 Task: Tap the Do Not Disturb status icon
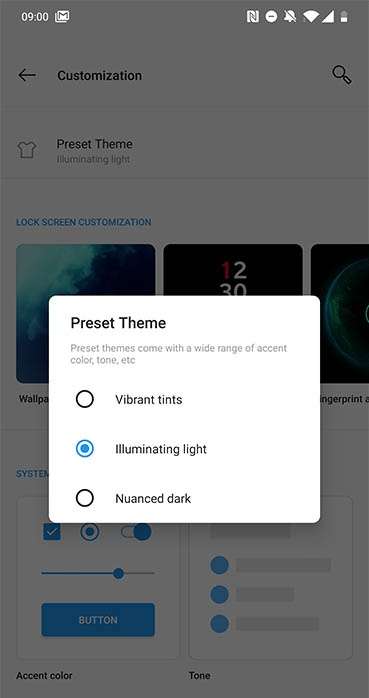pyautogui.click(x=271, y=17)
